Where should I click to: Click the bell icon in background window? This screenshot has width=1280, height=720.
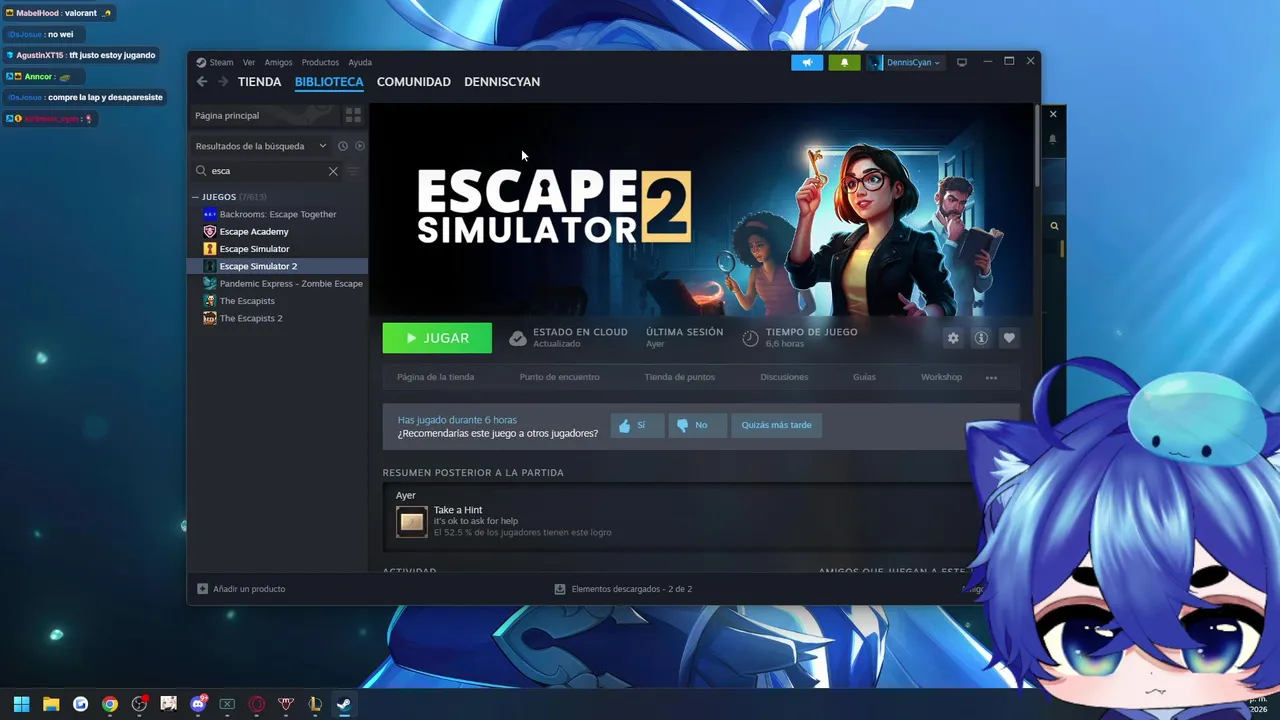[x=1053, y=139]
